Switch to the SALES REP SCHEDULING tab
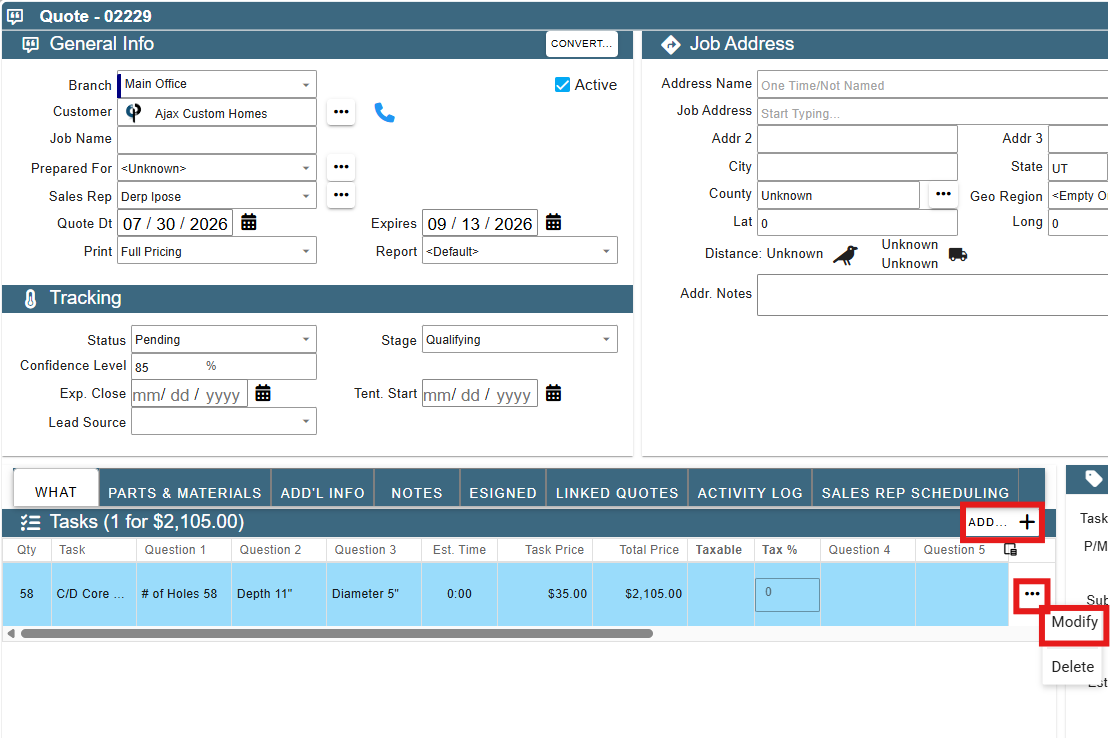The image size is (1110, 738). click(915, 489)
